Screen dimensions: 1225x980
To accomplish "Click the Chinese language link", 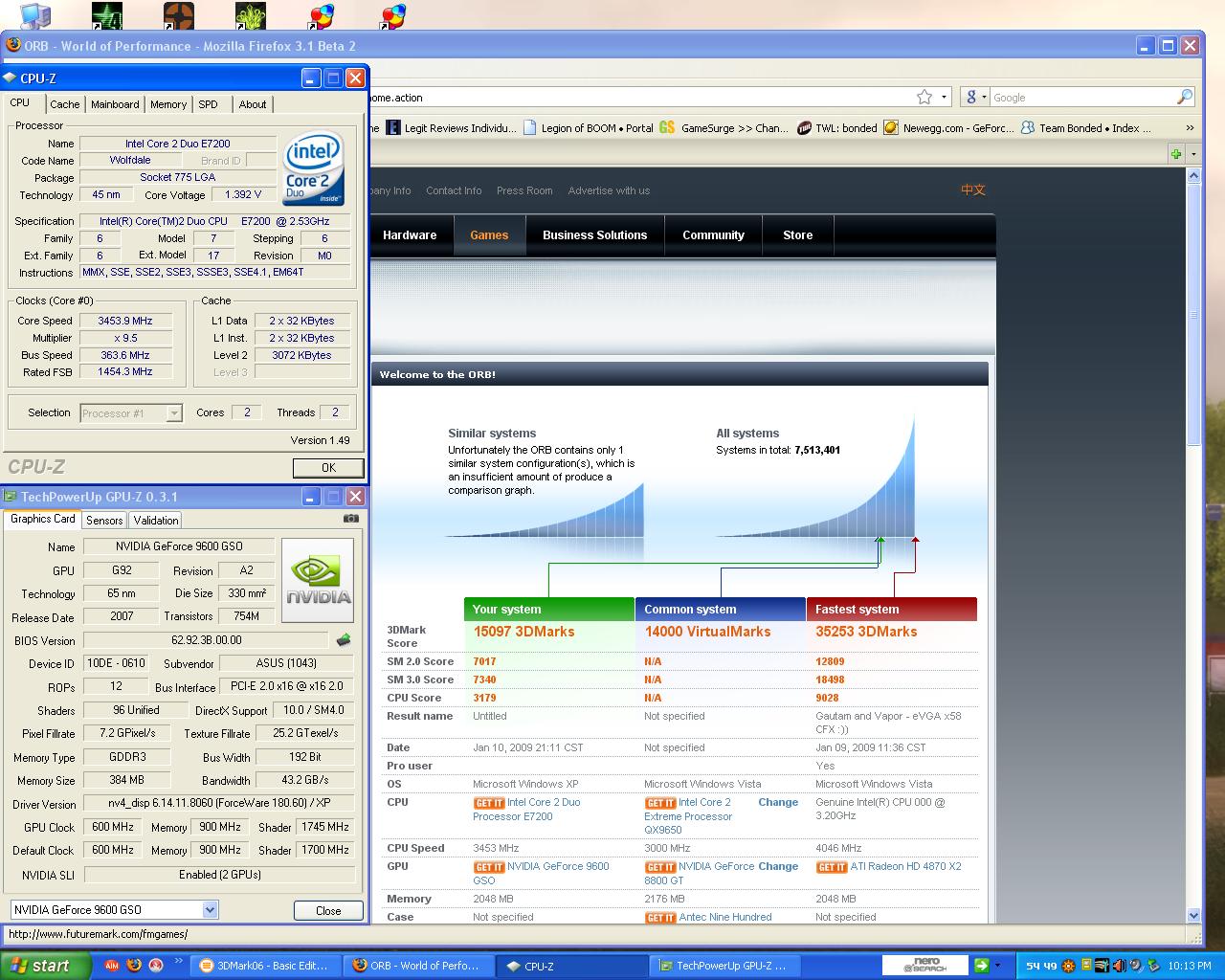I will (973, 189).
